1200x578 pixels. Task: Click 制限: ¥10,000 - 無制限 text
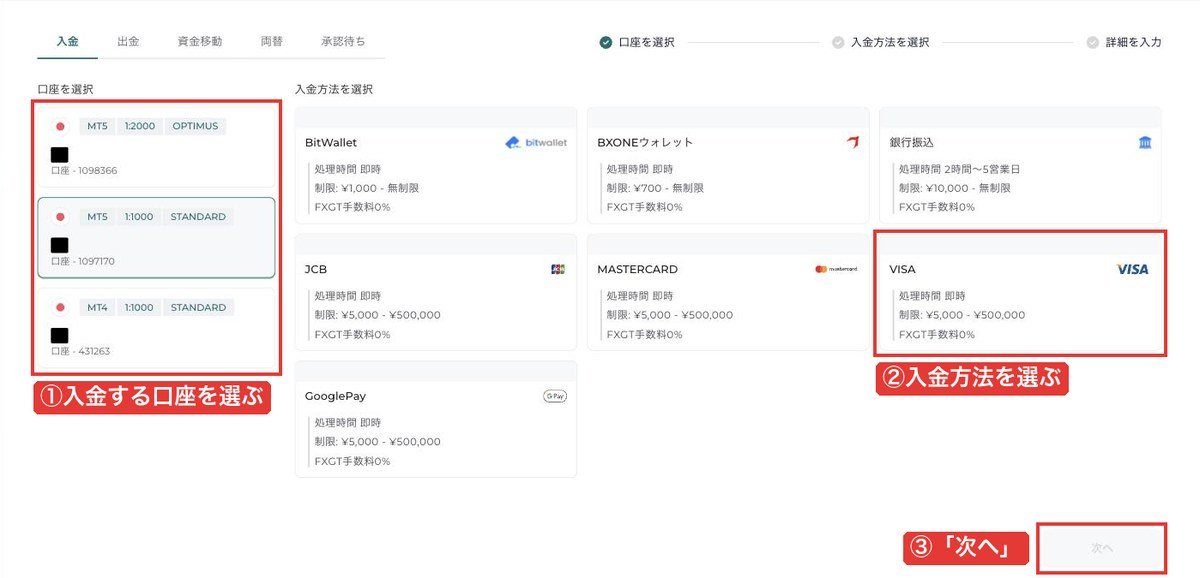point(953,188)
